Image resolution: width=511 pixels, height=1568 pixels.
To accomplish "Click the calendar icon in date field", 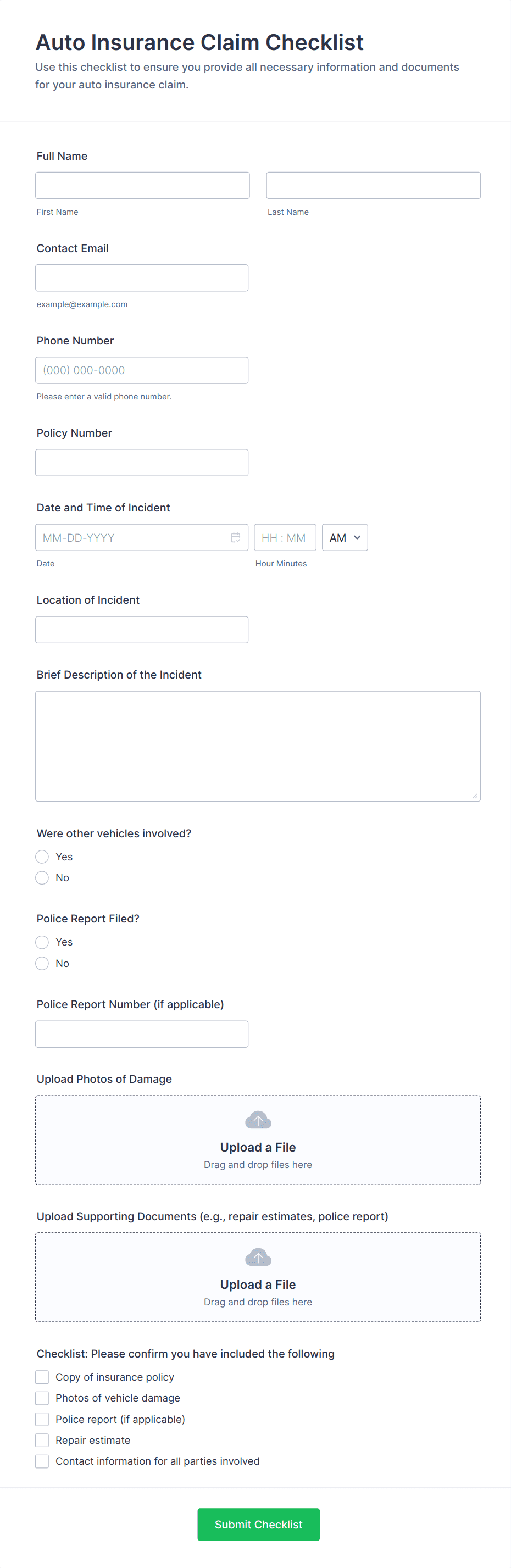I will click(236, 537).
